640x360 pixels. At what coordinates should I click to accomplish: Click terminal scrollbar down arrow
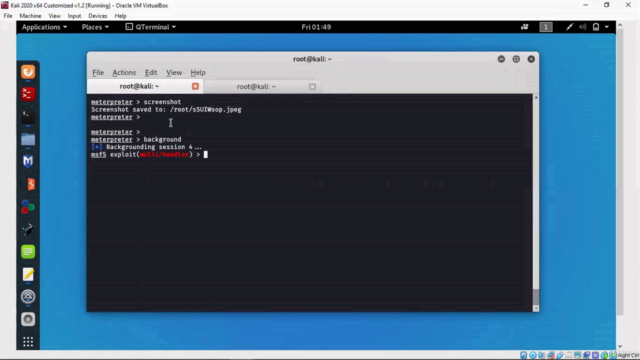click(x=536, y=309)
